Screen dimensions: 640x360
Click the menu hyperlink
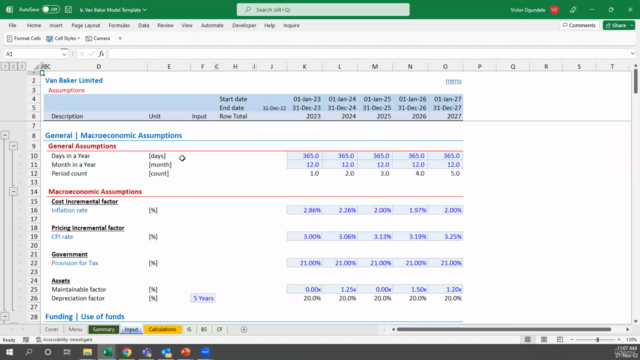pyautogui.click(x=453, y=81)
